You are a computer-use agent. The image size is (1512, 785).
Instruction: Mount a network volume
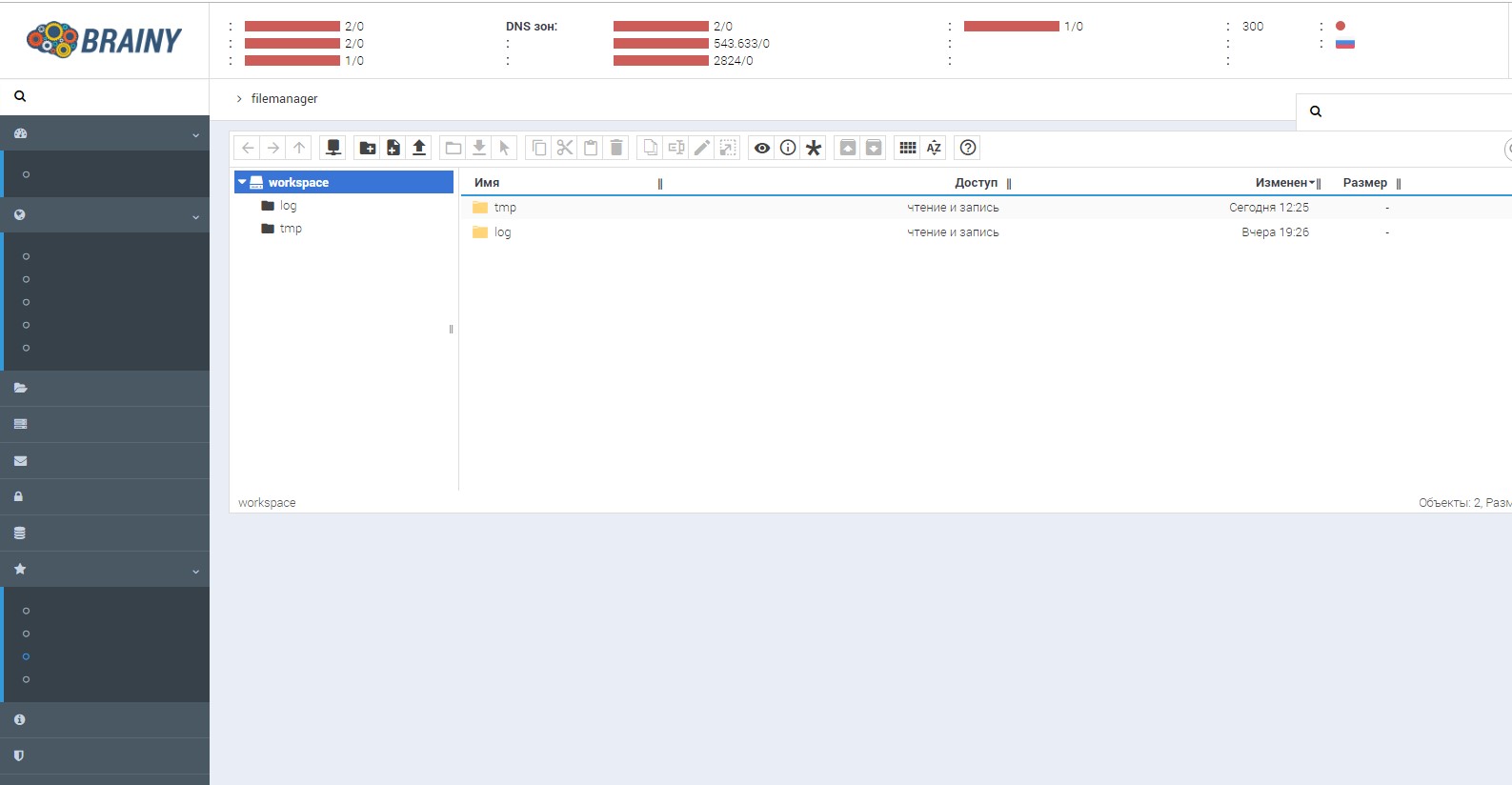tap(333, 148)
